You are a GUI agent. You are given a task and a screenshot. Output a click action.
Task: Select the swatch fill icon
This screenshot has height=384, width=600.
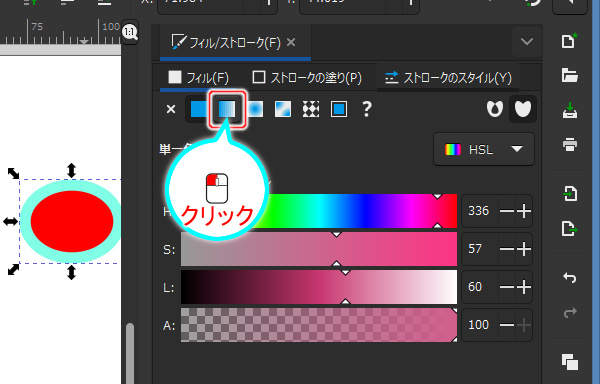339,109
